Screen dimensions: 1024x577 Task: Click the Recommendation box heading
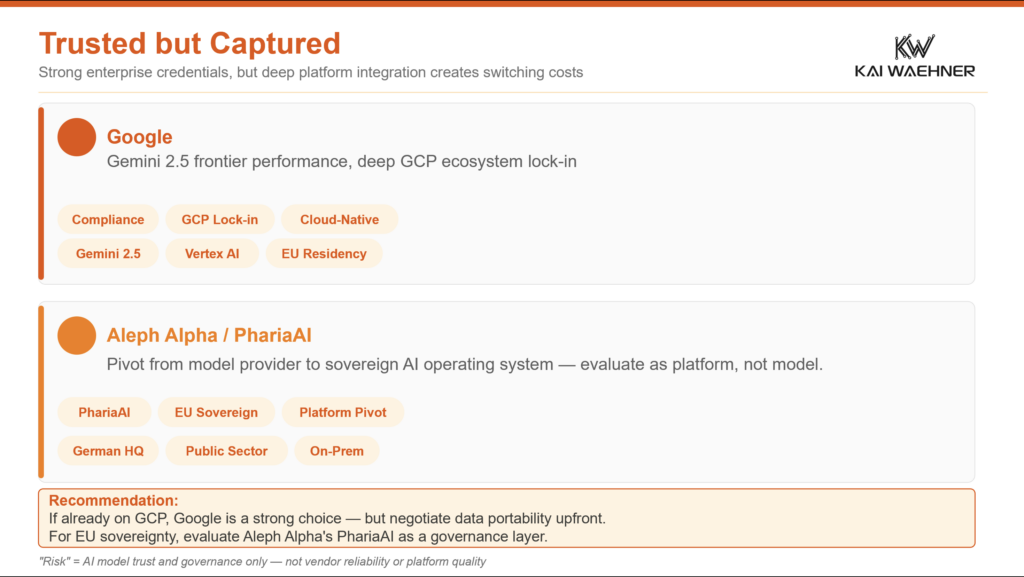[x=113, y=500]
